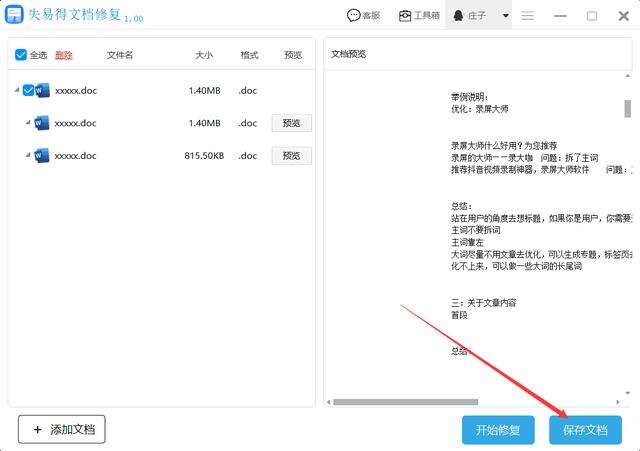This screenshot has width=640, height=451.
Task: Click the Word icon of the parent file
Action: click(x=42, y=90)
